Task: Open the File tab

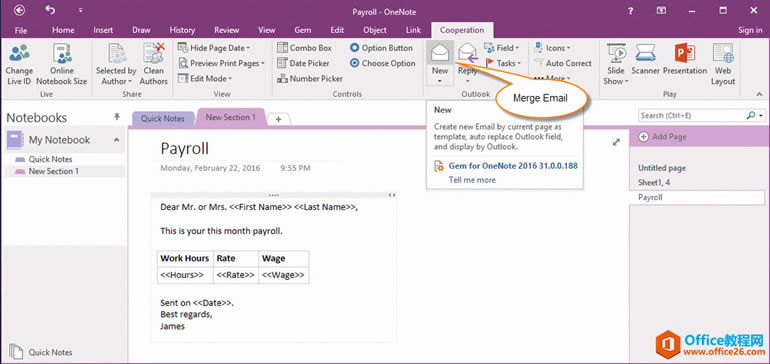Action: pyautogui.click(x=21, y=30)
